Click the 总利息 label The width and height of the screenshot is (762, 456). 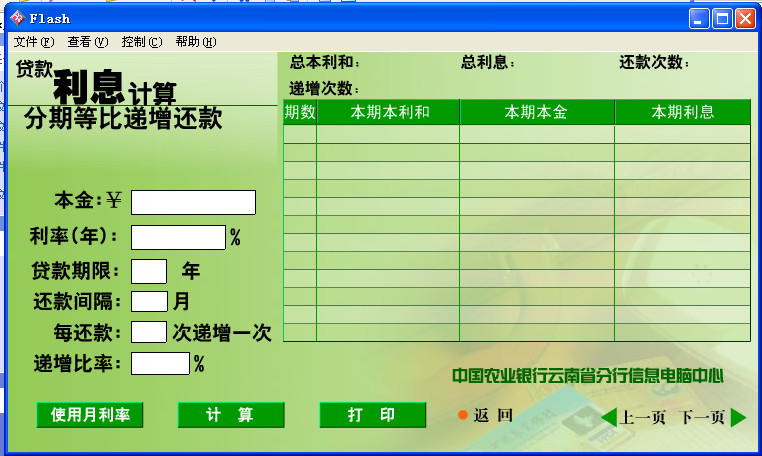pos(487,62)
